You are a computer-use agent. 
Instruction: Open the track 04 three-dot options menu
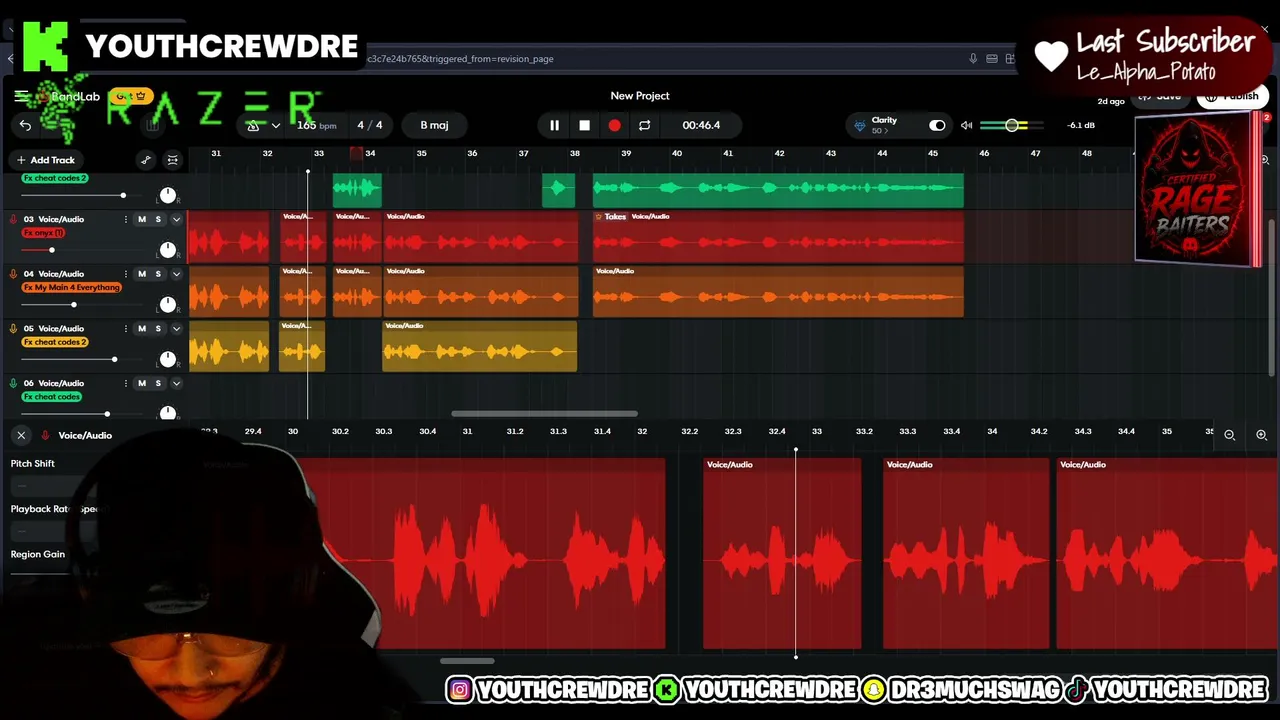(125, 274)
